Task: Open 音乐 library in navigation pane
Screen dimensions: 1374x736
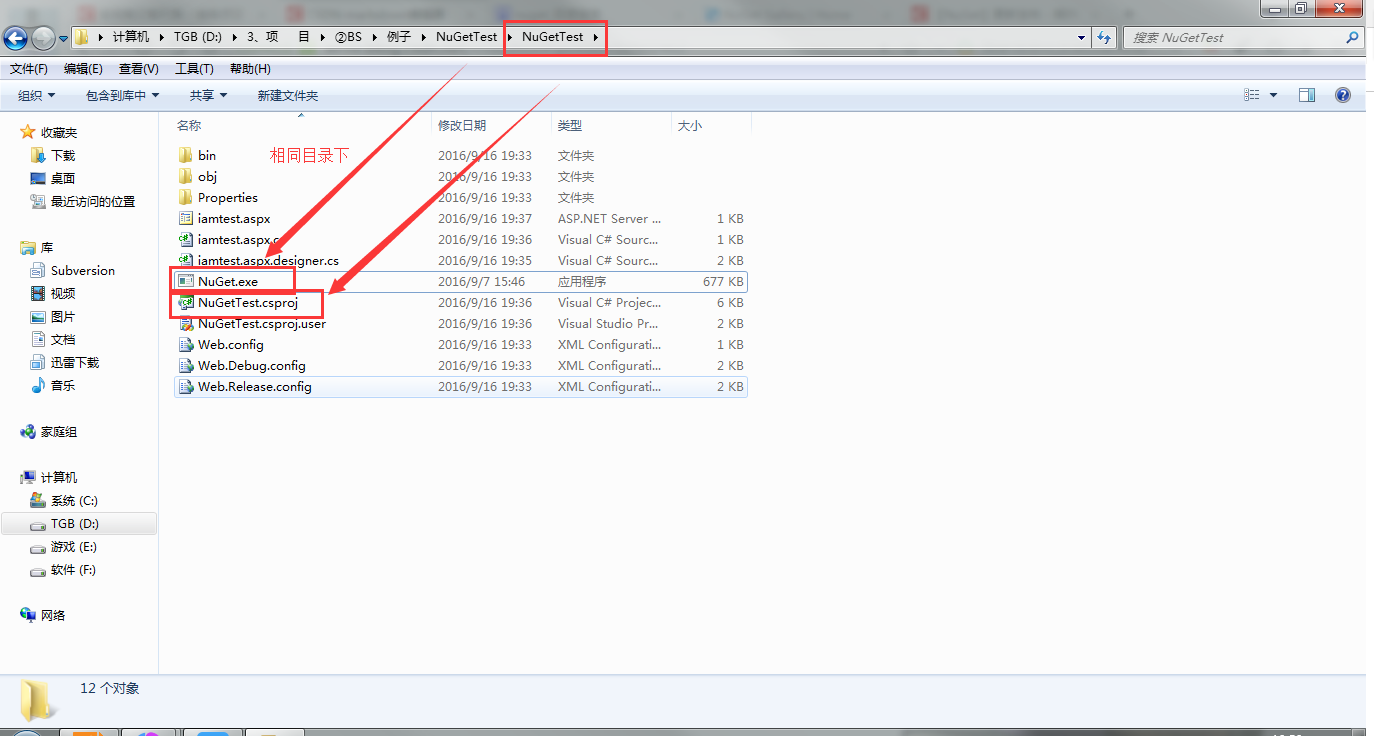Action: [x=63, y=385]
